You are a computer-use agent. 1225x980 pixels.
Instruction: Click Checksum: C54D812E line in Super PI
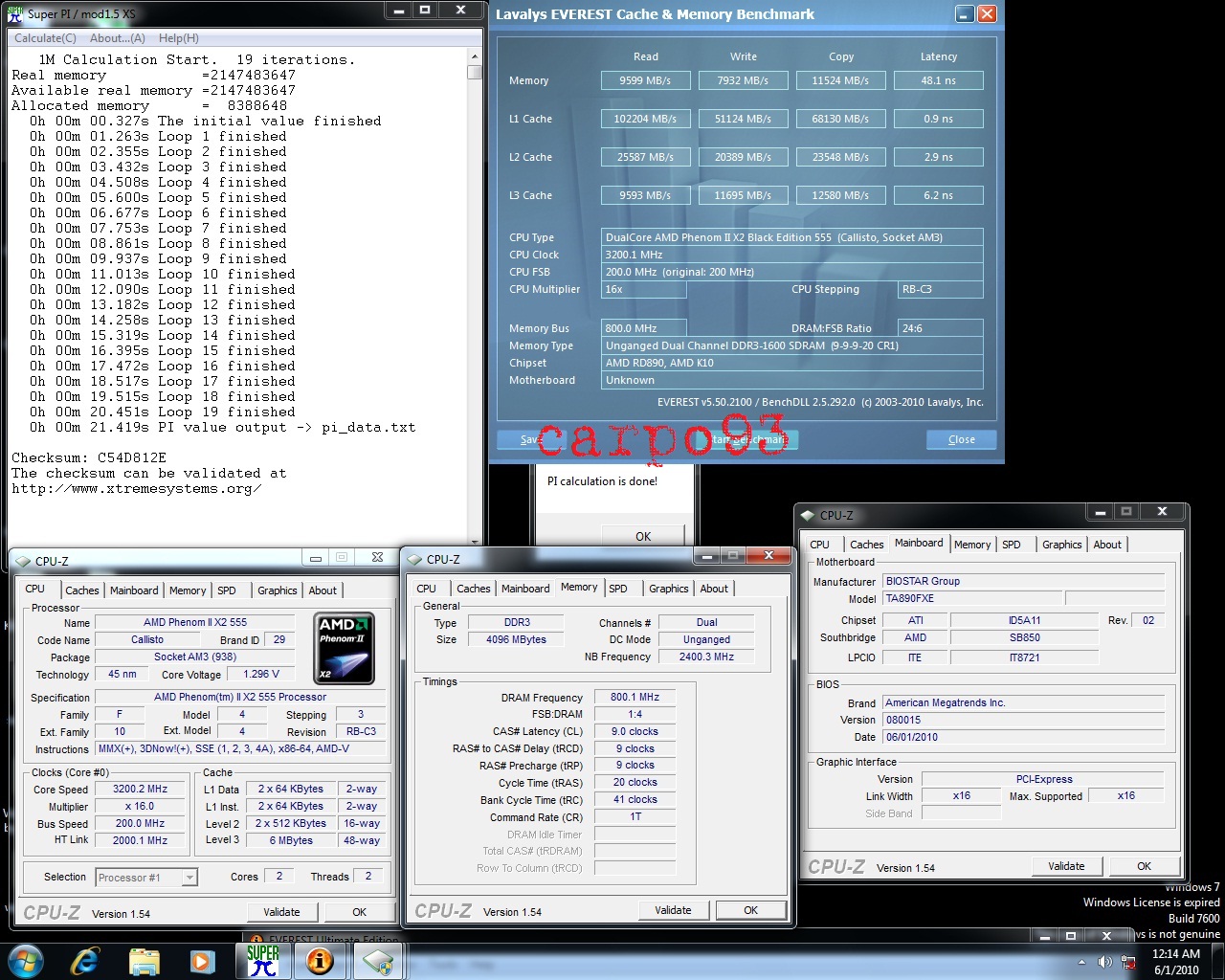coord(89,457)
